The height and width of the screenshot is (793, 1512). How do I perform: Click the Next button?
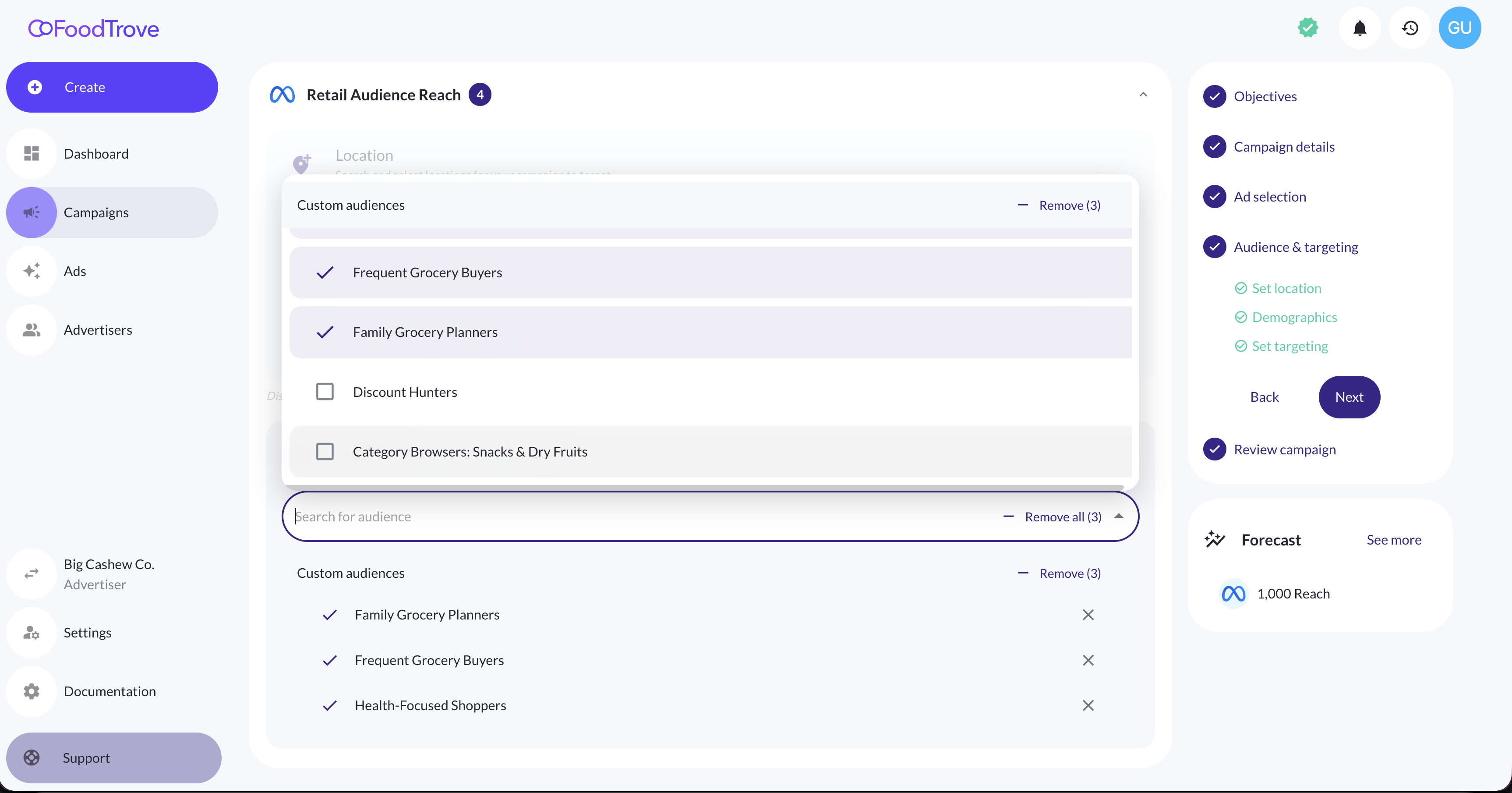point(1349,397)
